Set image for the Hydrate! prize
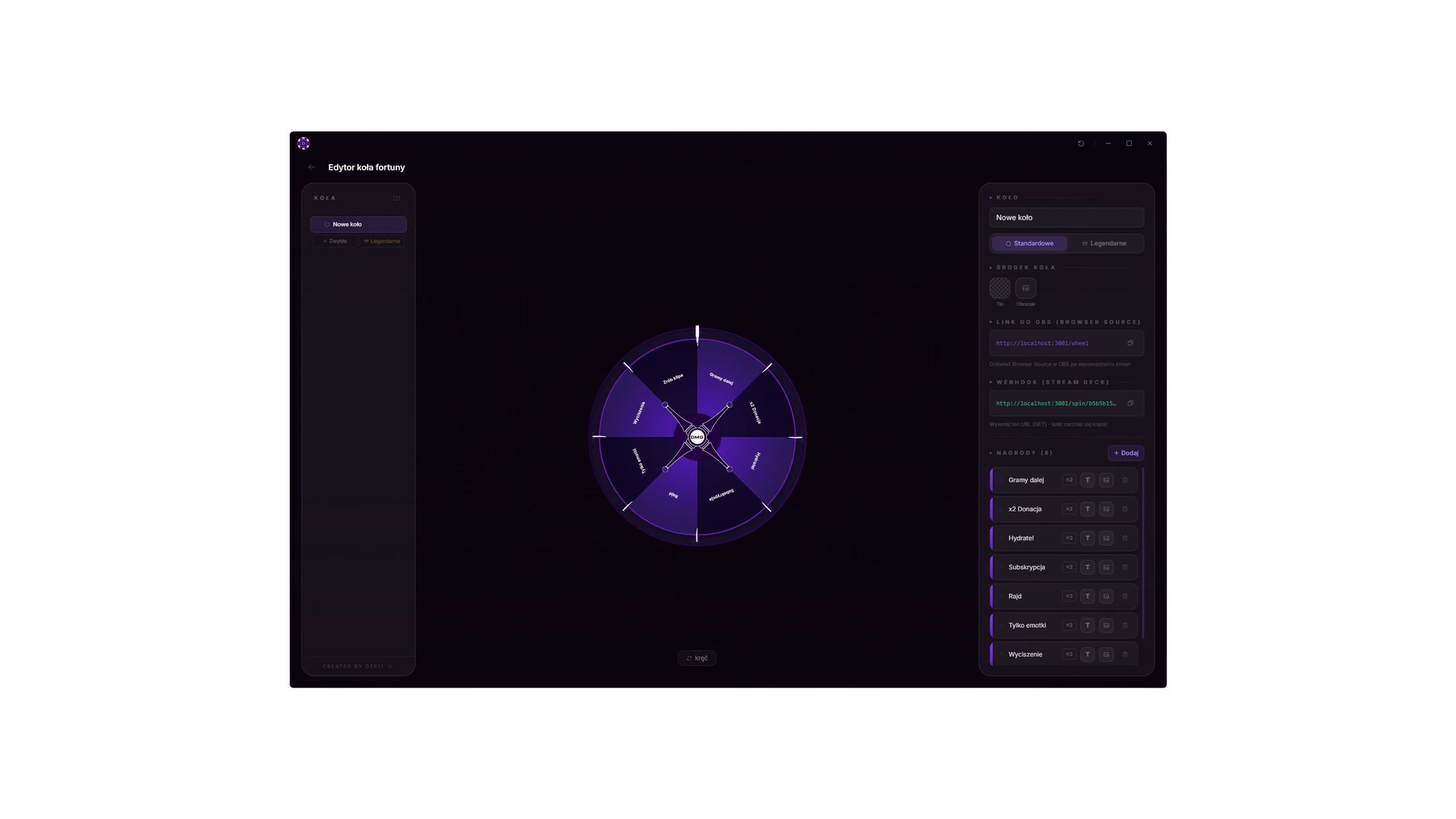The image size is (1456, 819). click(x=1106, y=538)
